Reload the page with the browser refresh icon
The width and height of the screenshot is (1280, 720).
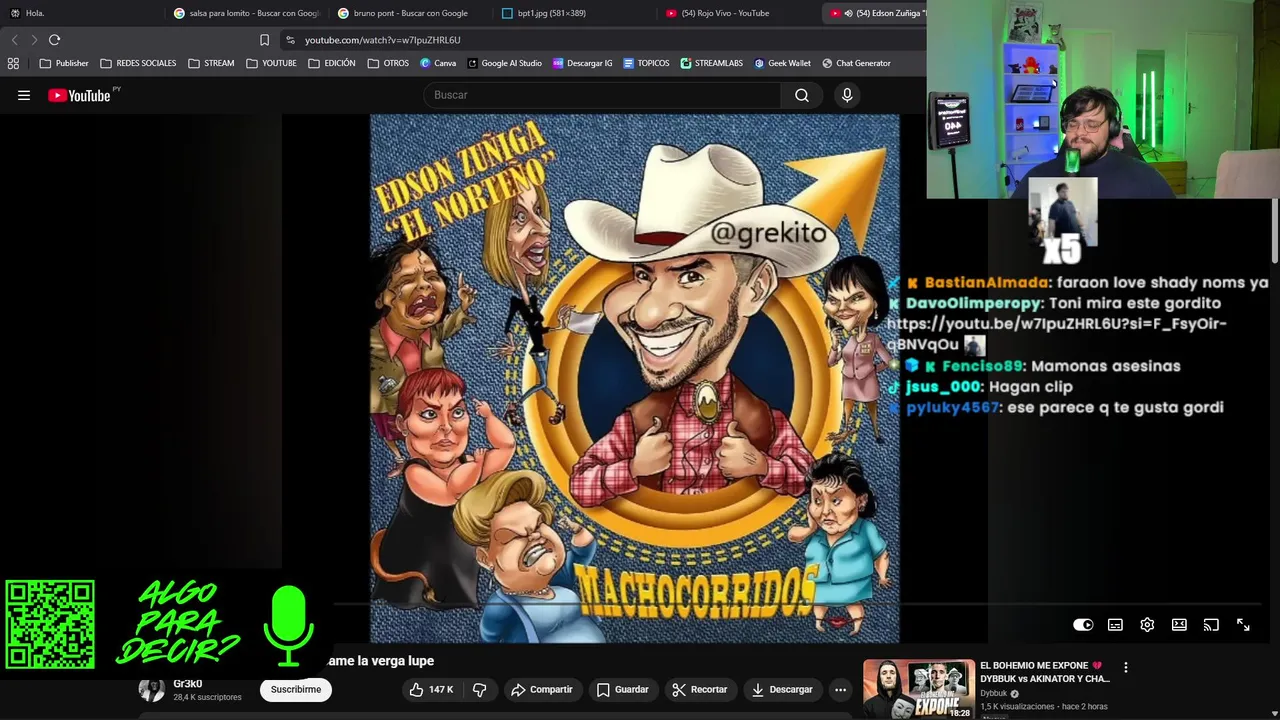click(x=54, y=40)
